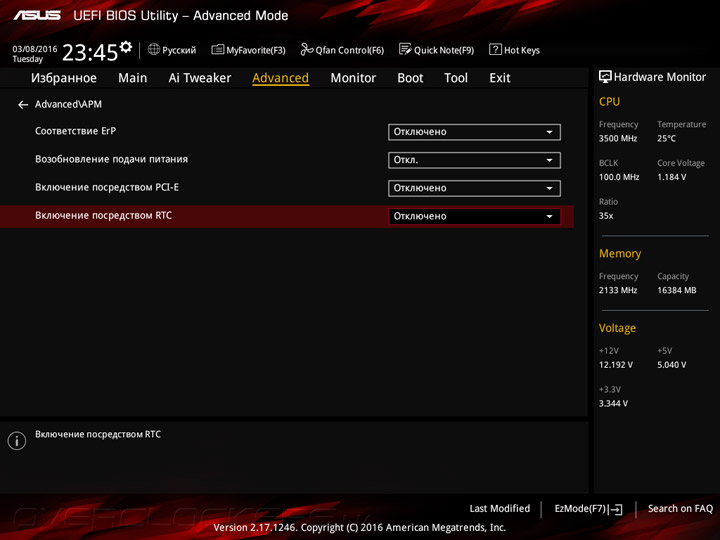
Task: Click the date and time settings gear icon
Action: (x=126, y=46)
